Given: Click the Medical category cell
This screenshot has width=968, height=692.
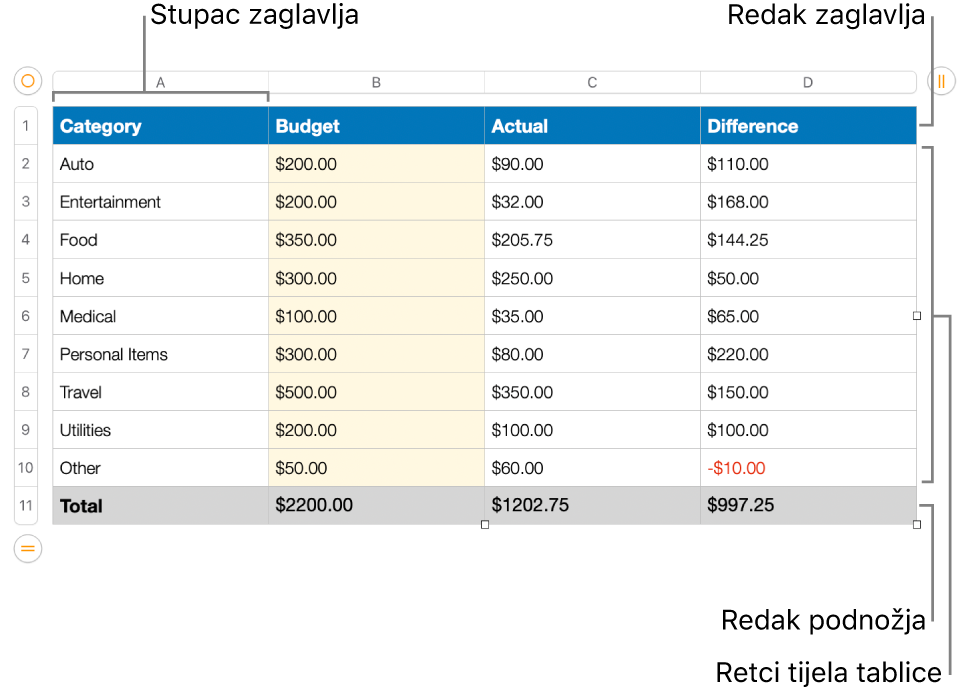Looking at the screenshot, I should pyautogui.click(x=160, y=316).
